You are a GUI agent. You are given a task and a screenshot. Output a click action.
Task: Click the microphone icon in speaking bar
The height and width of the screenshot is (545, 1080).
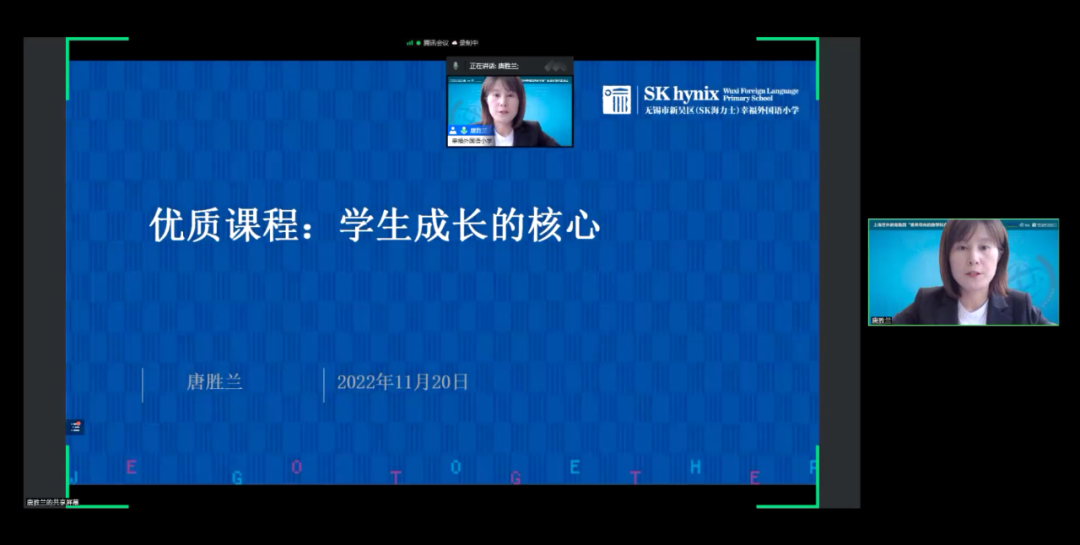pos(455,65)
